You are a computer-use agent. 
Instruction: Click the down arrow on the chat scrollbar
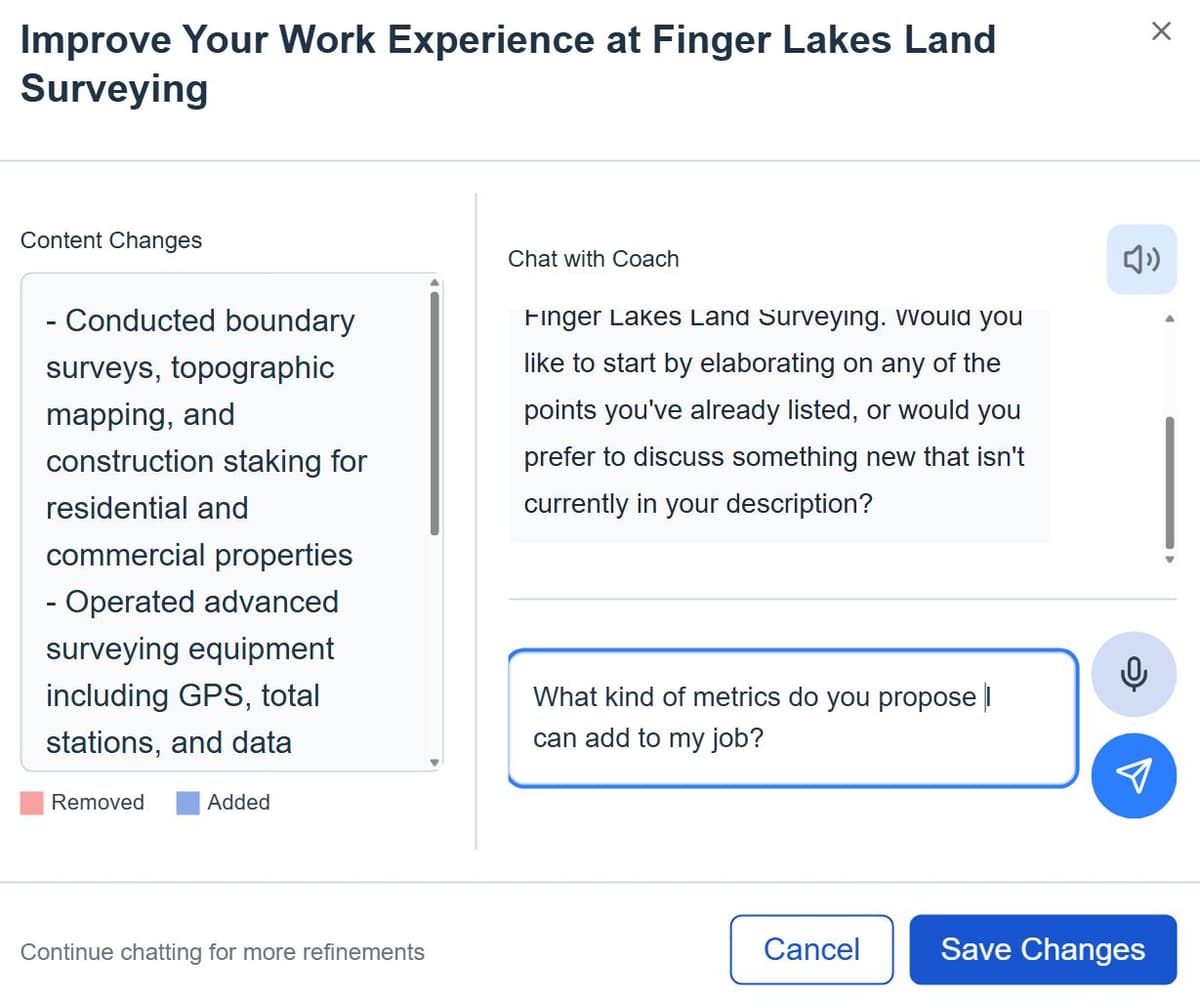(x=1169, y=559)
